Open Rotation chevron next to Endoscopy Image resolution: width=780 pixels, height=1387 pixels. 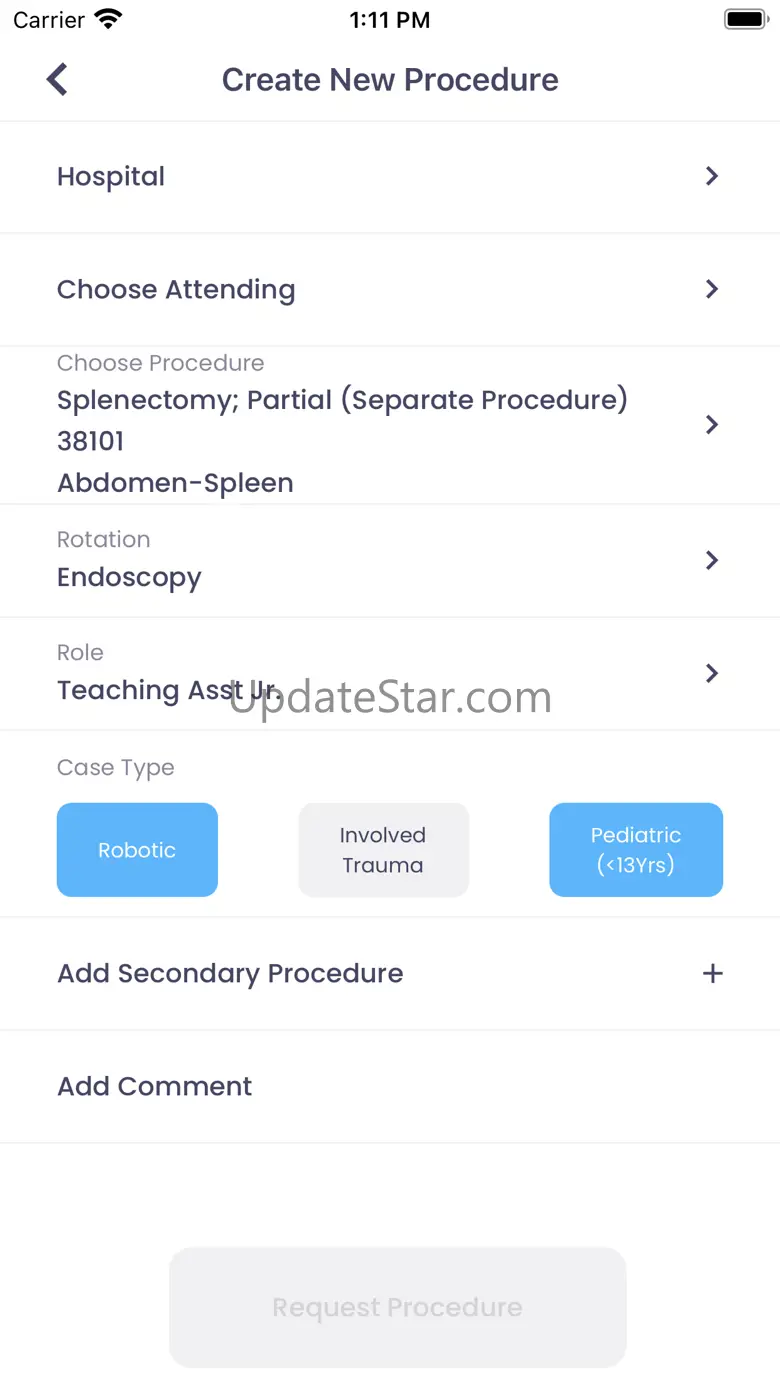click(712, 560)
